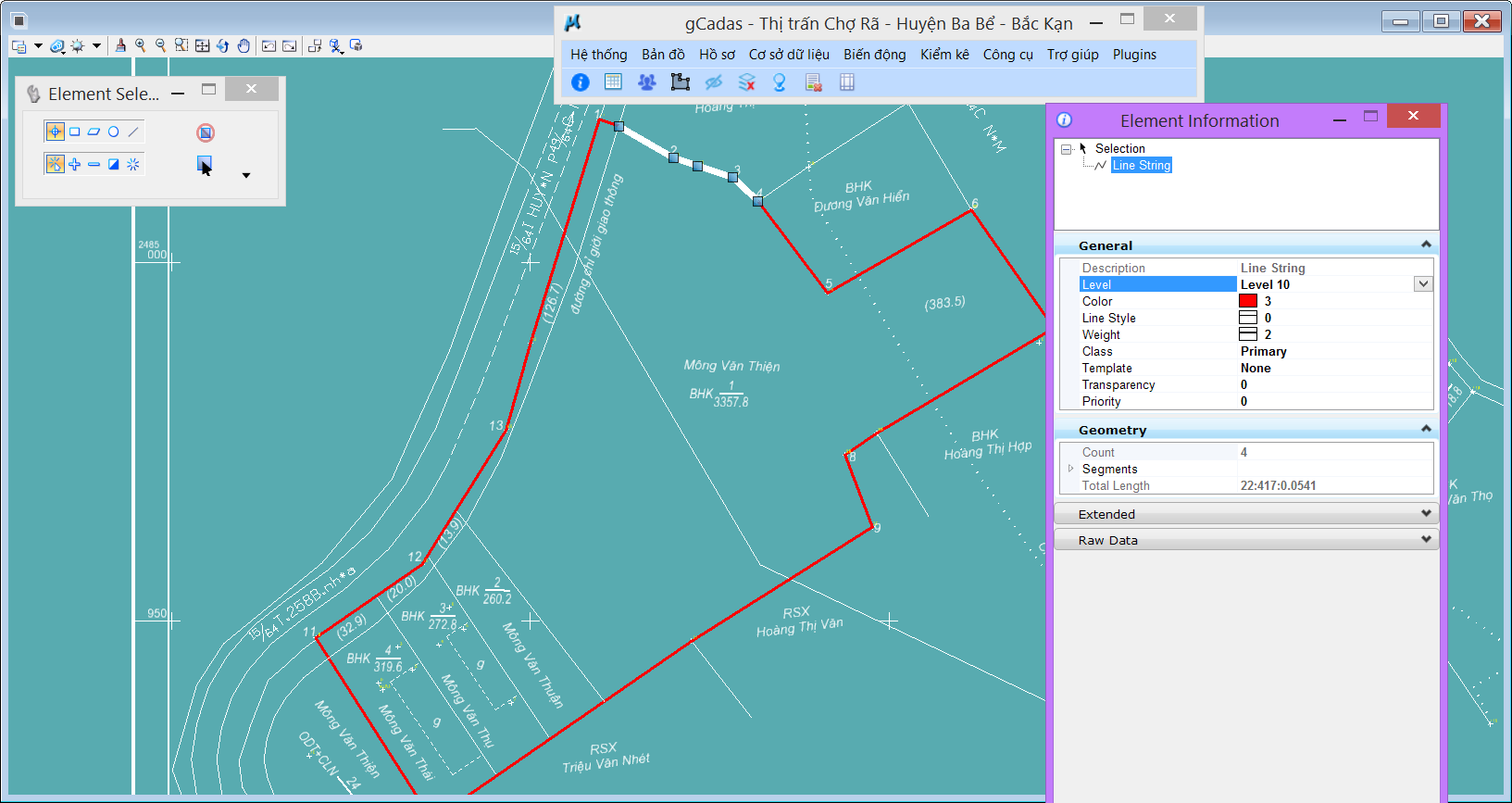Click the people group icon in gCadas toolbar
This screenshot has height=803, width=1512.
point(646,82)
